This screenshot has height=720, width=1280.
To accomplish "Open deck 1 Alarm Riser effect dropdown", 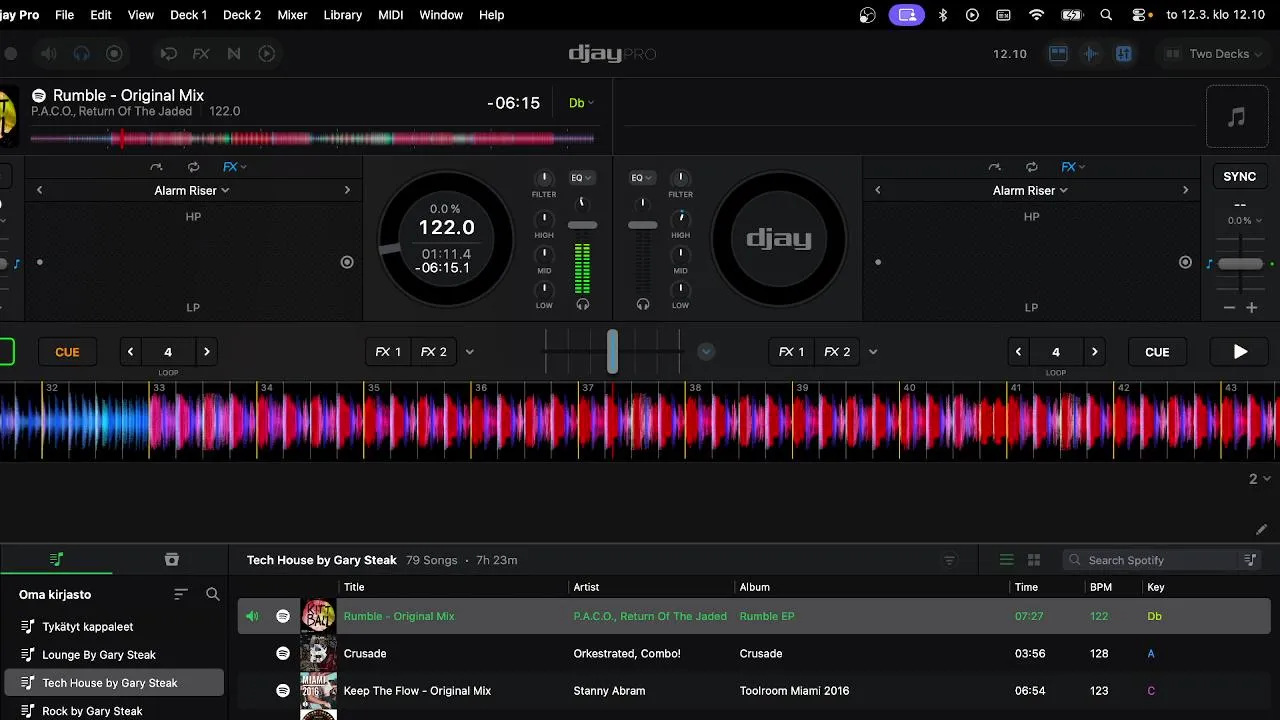I will pyautogui.click(x=192, y=190).
